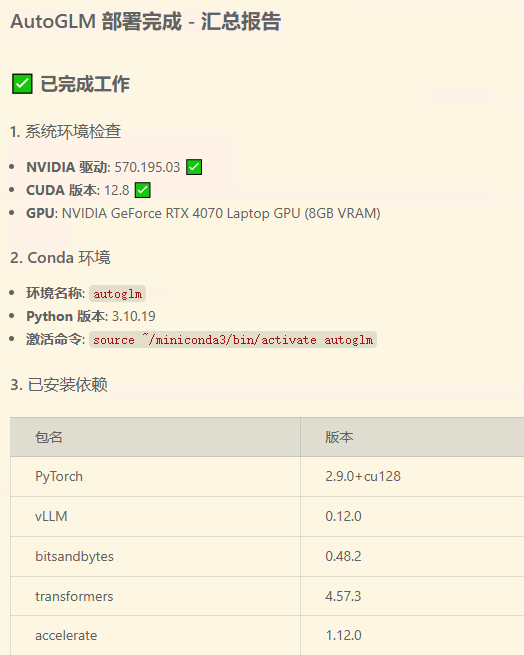Screen dimensions: 524x655
Task: Click the PyTorch table cell
Action: 155,477
